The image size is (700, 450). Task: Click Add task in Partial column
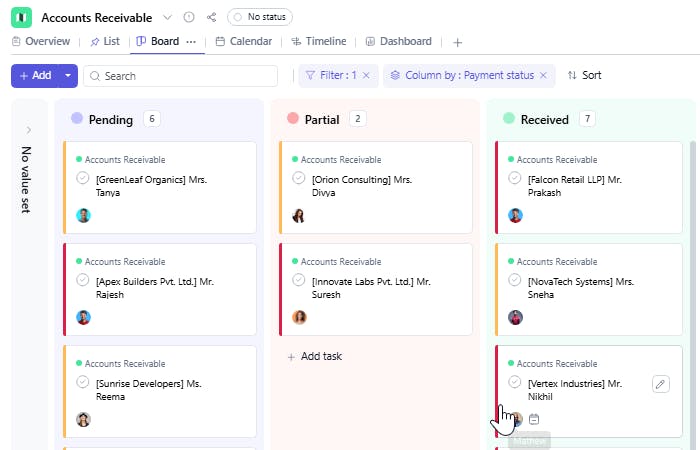point(315,356)
